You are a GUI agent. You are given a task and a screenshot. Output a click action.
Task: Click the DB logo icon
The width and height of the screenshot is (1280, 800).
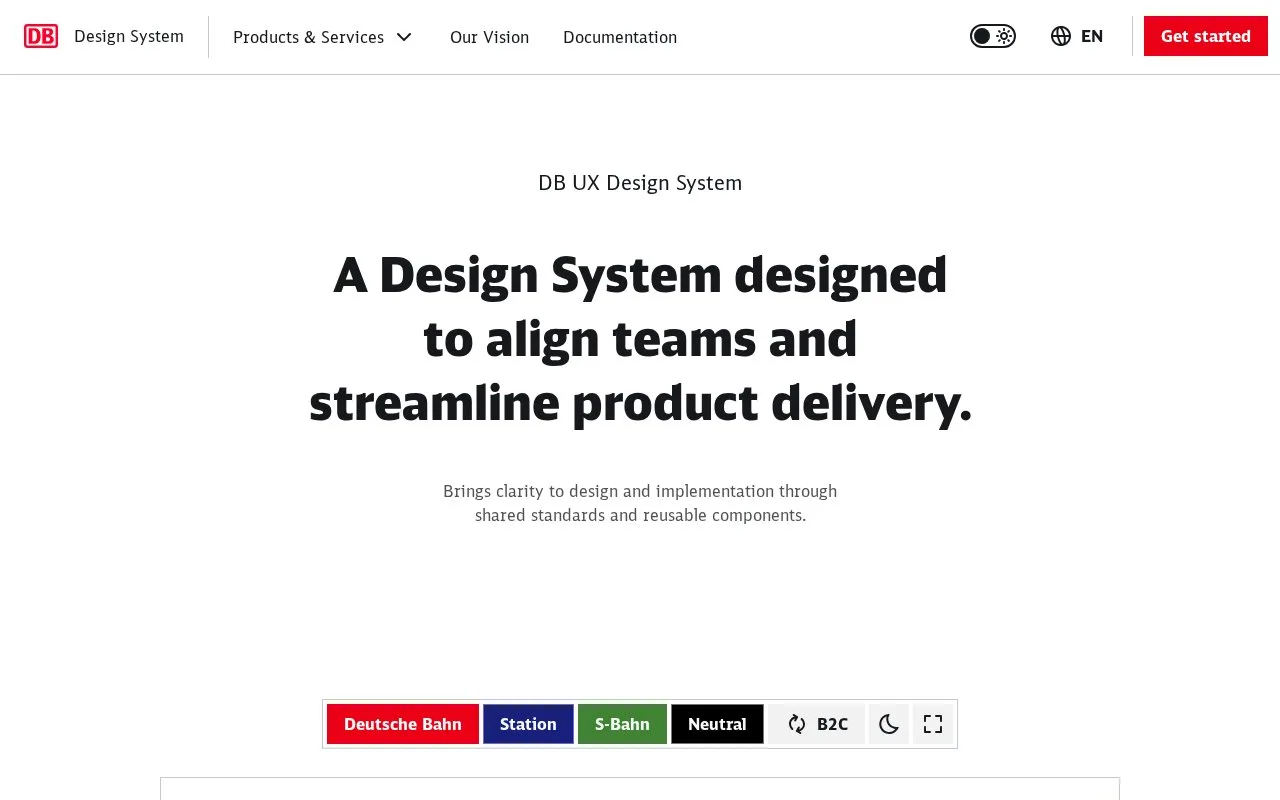pyautogui.click(x=41, y=37)
